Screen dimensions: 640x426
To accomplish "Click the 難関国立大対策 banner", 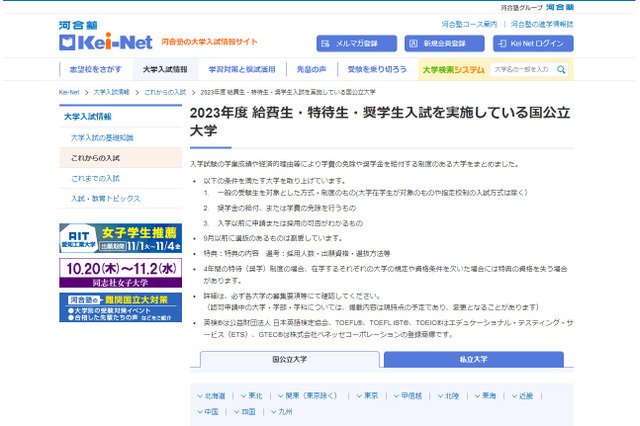I will [120, 307].
